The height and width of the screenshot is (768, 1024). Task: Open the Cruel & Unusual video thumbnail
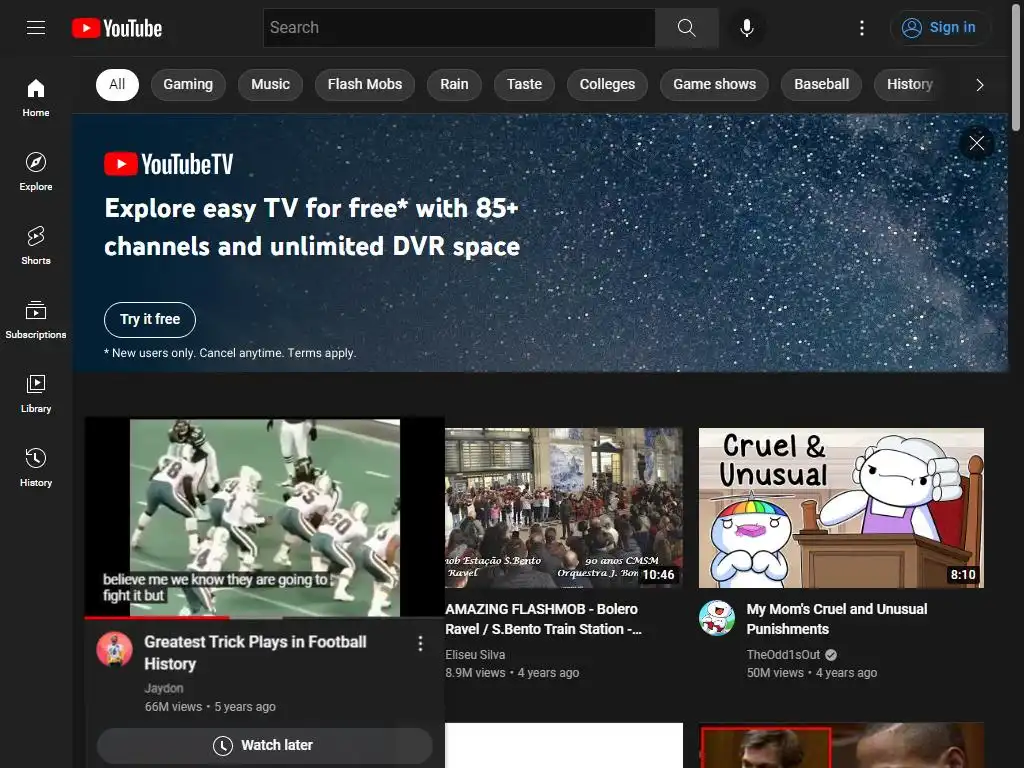click(x=841, y=507)
